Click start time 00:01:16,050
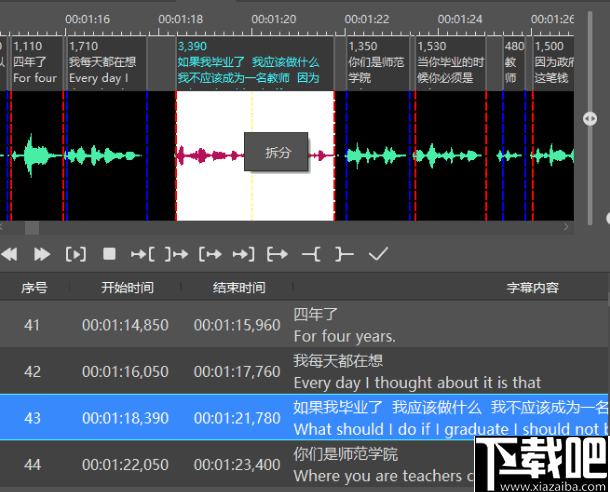 tap(125, 372)
